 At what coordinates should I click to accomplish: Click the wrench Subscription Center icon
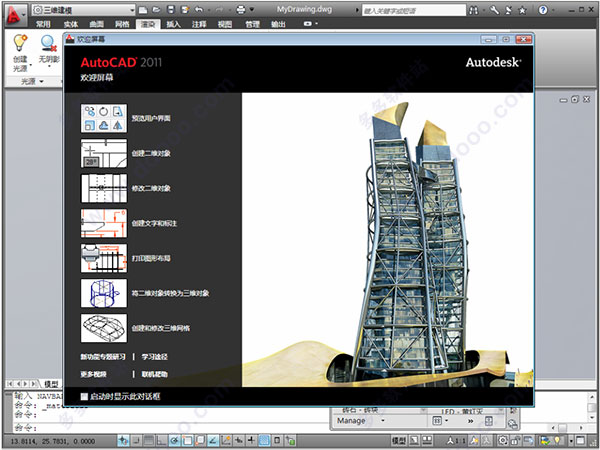click(x=494, y=10)
